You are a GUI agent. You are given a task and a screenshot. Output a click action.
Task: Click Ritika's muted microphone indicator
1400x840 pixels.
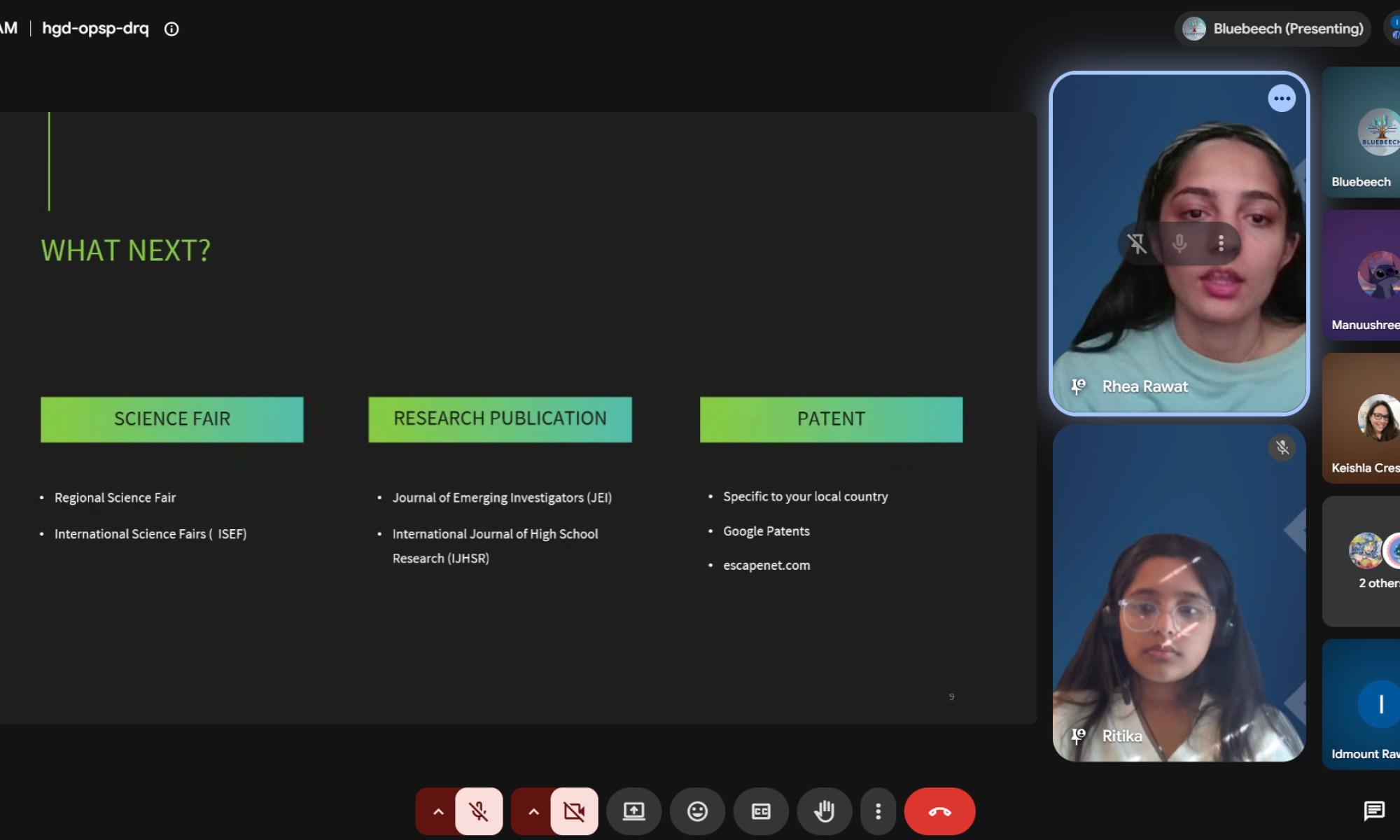pyautogui.click(x=1282, y=448)
